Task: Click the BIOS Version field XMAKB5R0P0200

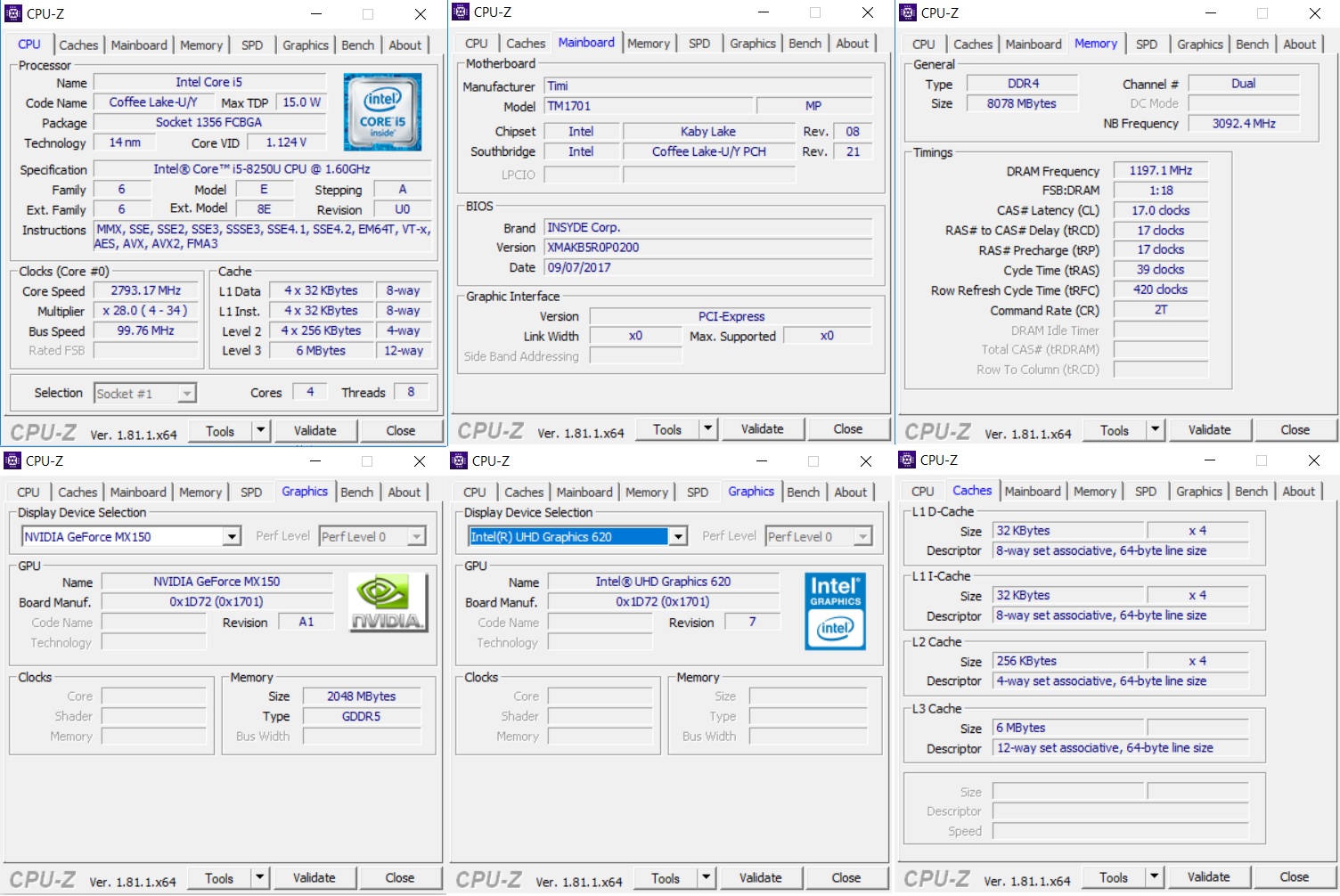Action: point(708,248)
